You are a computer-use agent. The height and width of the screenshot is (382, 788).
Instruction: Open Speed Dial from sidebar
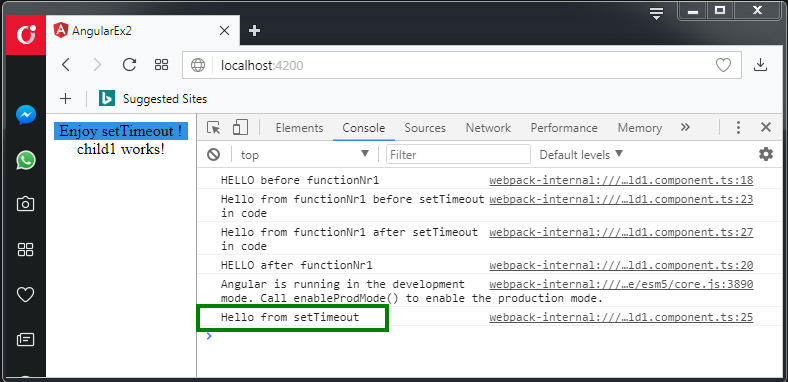tap(26, 249)
